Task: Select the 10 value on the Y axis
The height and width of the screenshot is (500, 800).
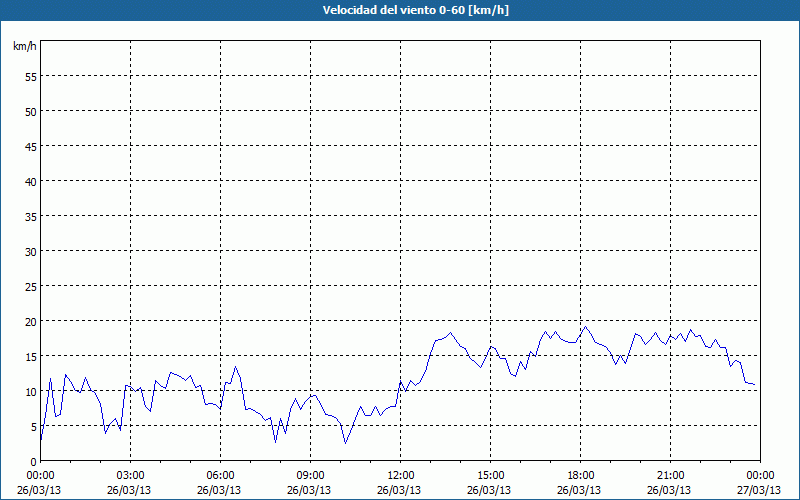Action: [x=31, y=391]
